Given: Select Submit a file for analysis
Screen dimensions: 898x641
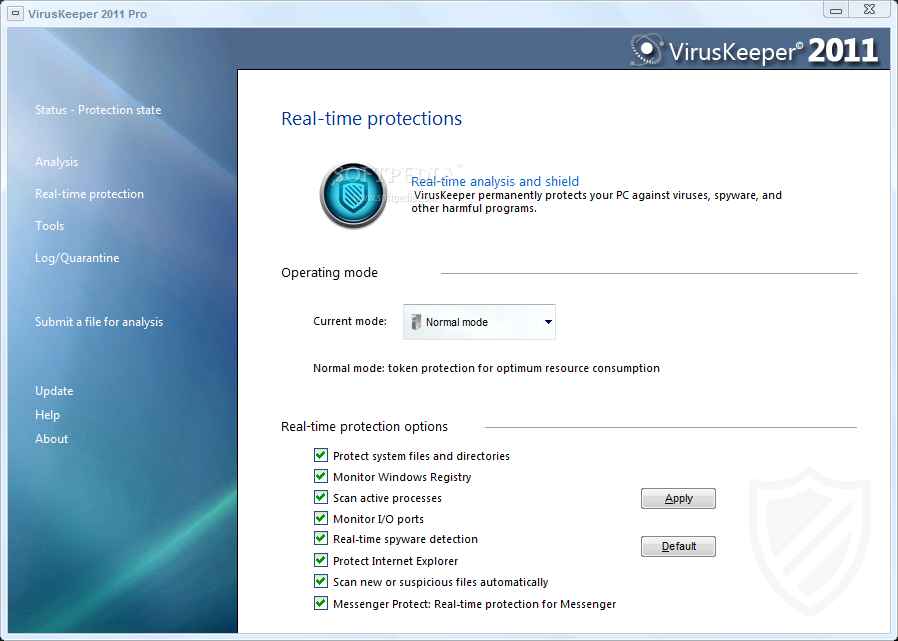Looking at the screenshot, I should click(99, 322).
